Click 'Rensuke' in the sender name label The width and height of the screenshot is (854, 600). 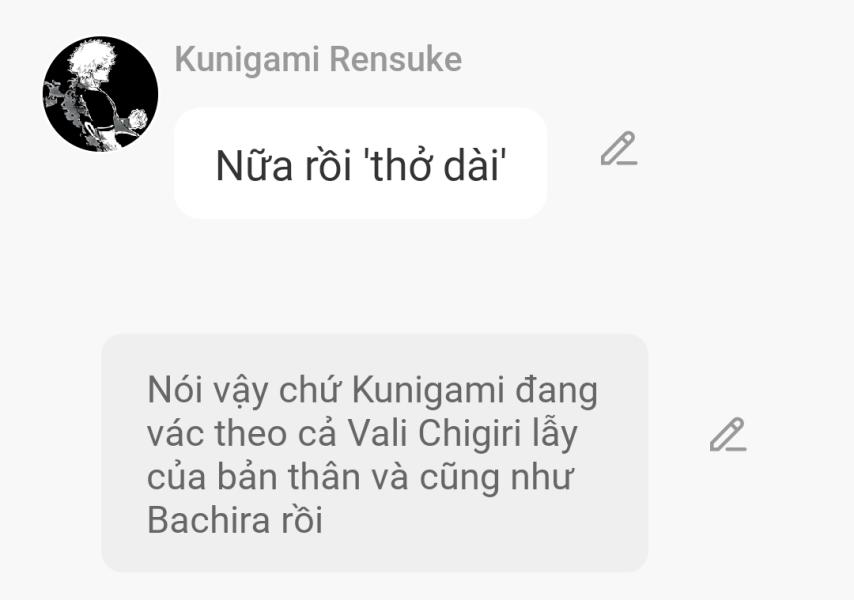pyautogui.click(x=396, y=59)
